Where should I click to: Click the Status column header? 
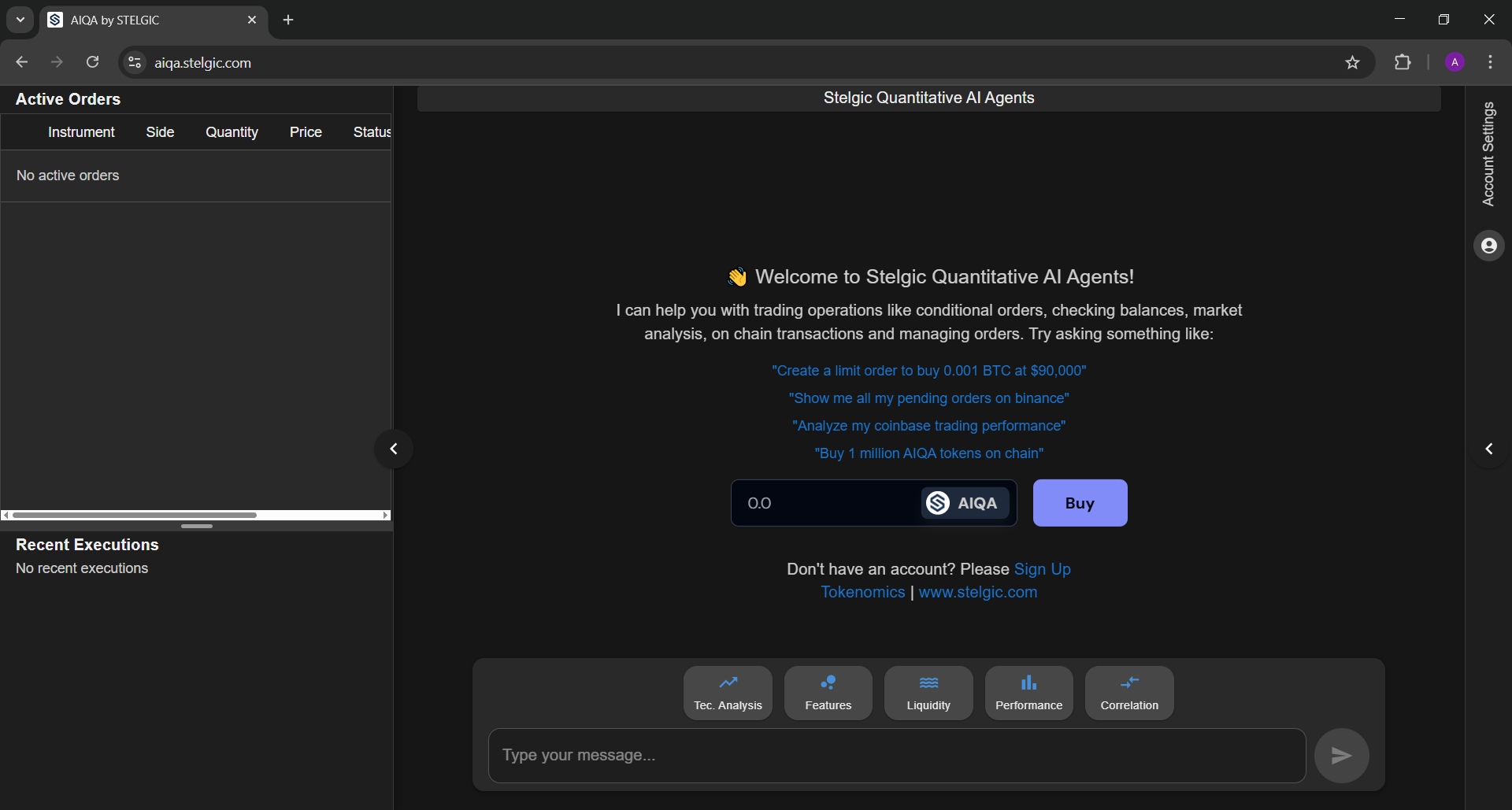372,132
